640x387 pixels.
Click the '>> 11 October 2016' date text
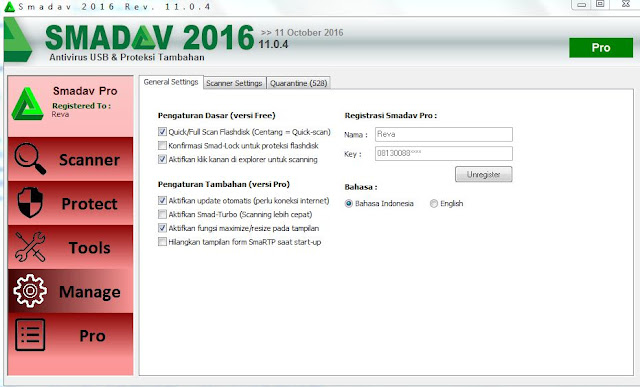tap(302, 33)
